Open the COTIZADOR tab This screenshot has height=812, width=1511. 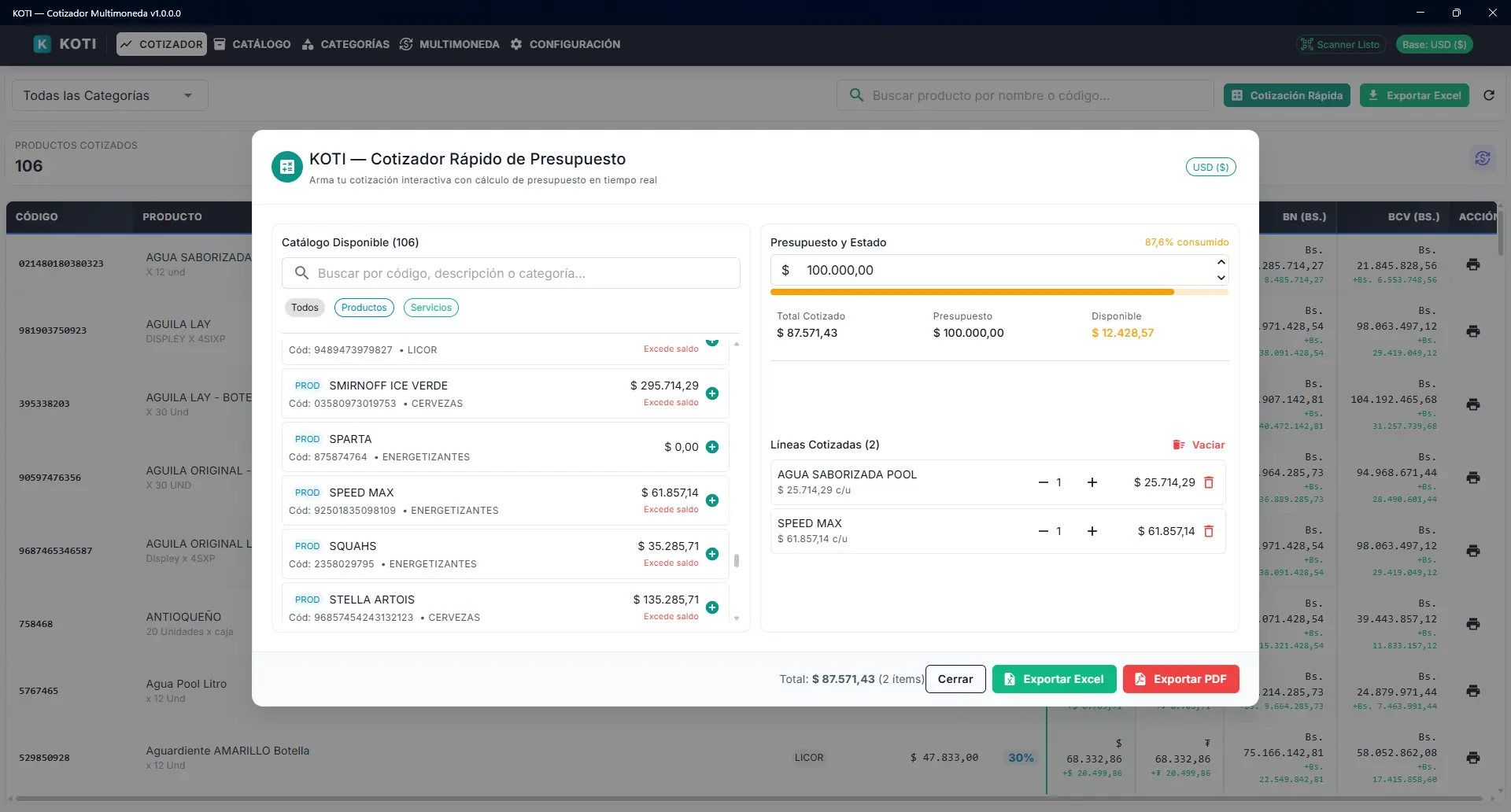[x=161, y=44]
